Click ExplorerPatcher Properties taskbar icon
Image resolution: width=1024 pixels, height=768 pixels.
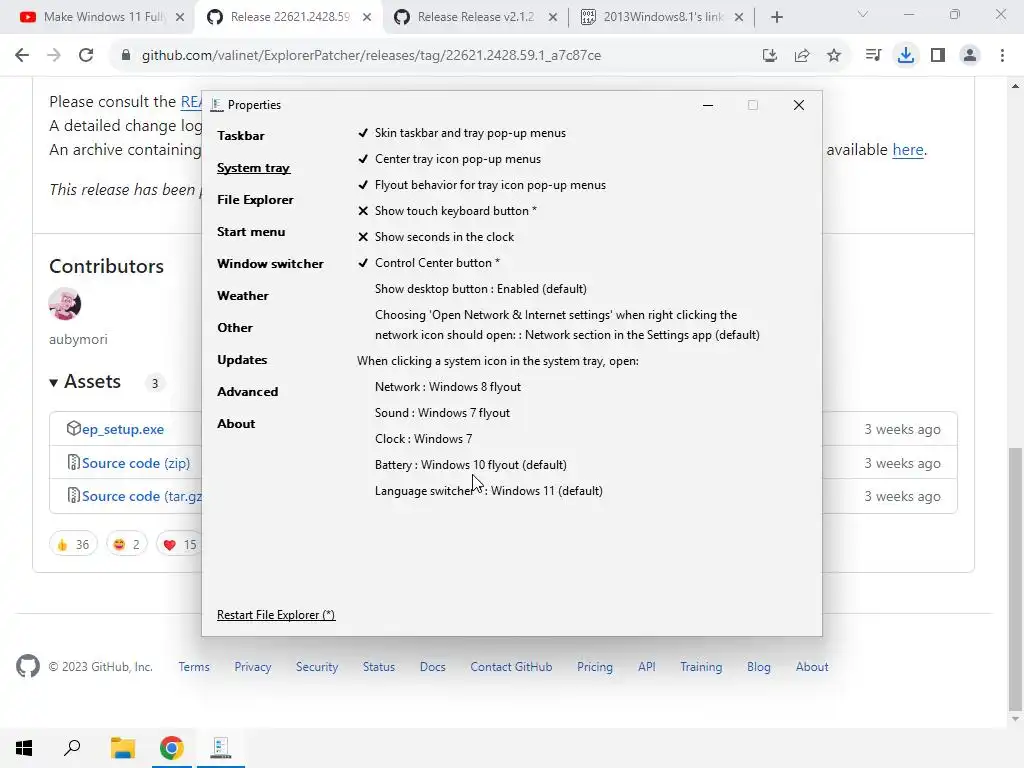pos(221,748)
